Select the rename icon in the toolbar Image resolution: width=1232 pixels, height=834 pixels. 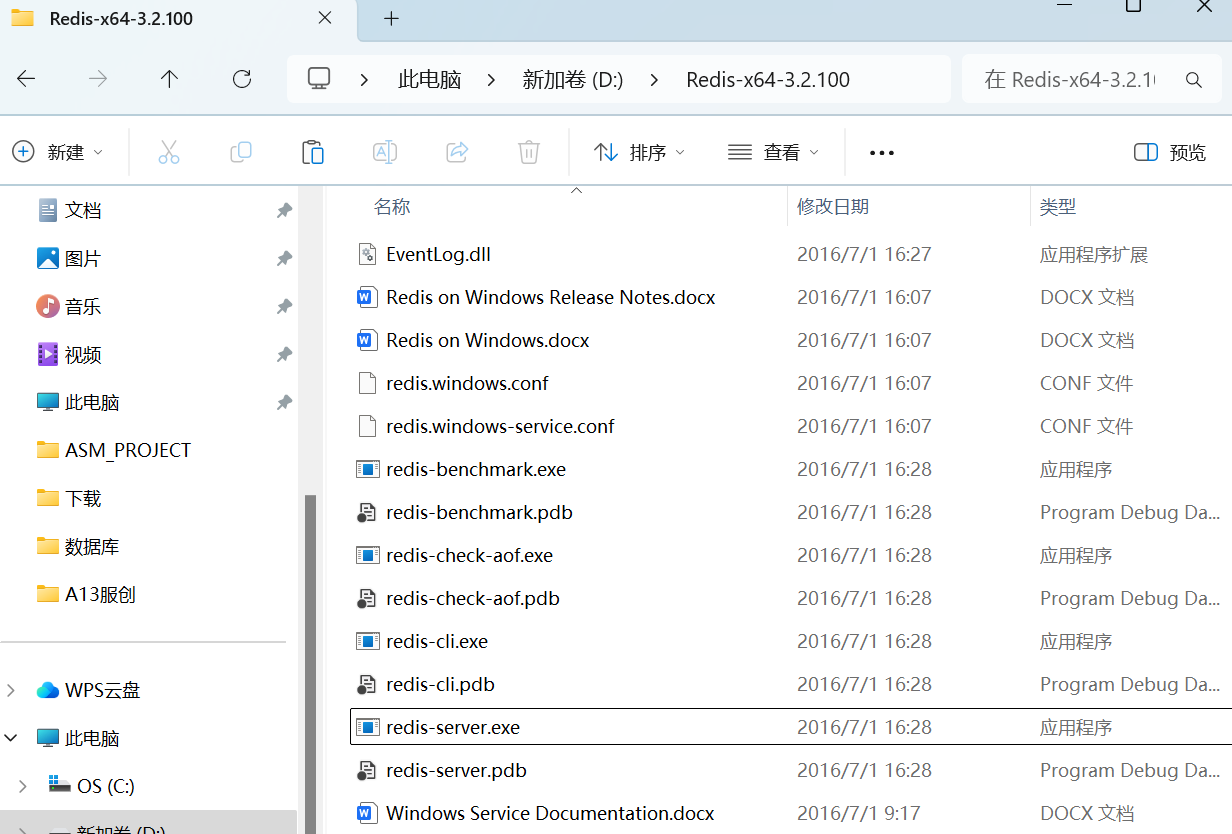point(385,152)
